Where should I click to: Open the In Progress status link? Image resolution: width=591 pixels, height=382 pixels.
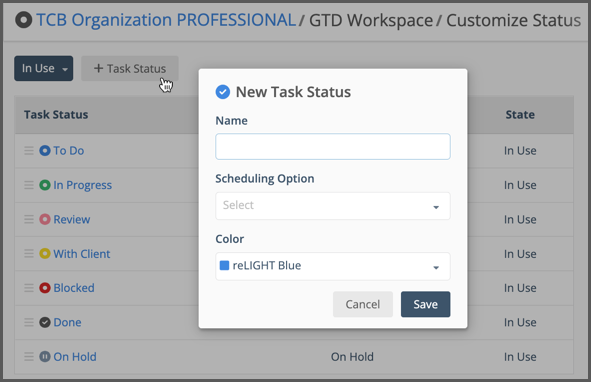point(83,185)
